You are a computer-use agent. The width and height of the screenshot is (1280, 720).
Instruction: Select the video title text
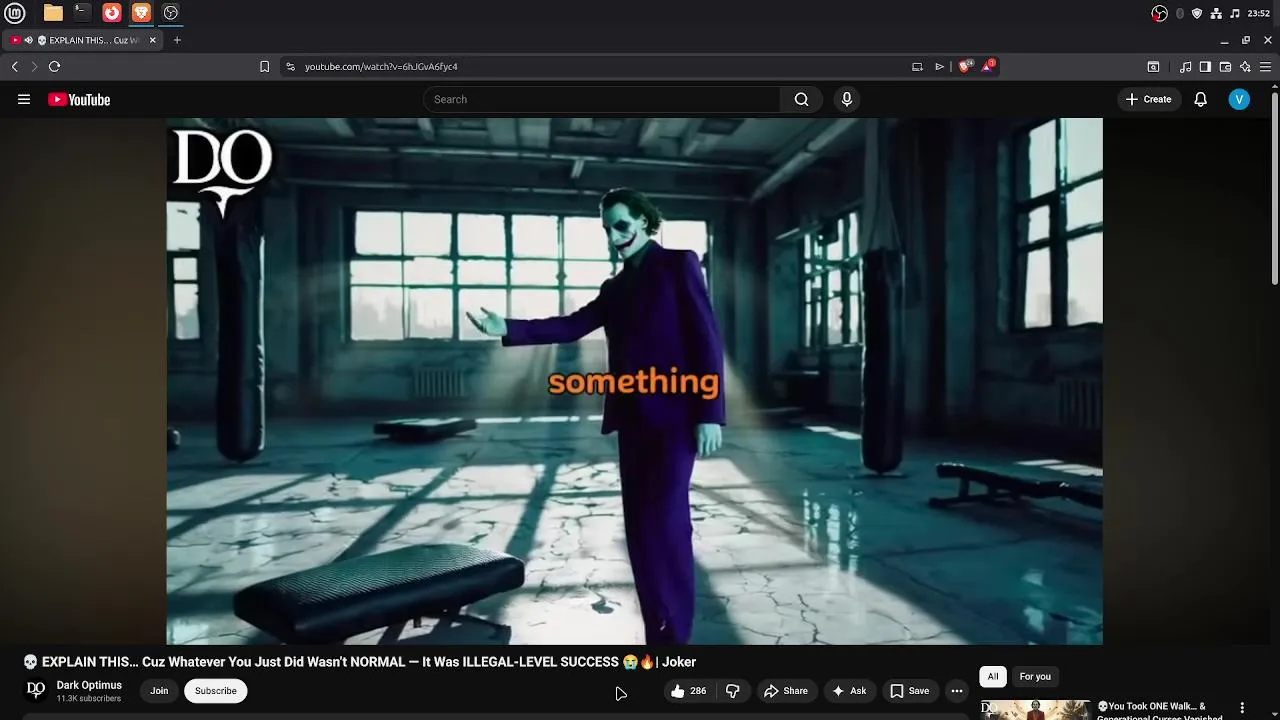[359, 662]
